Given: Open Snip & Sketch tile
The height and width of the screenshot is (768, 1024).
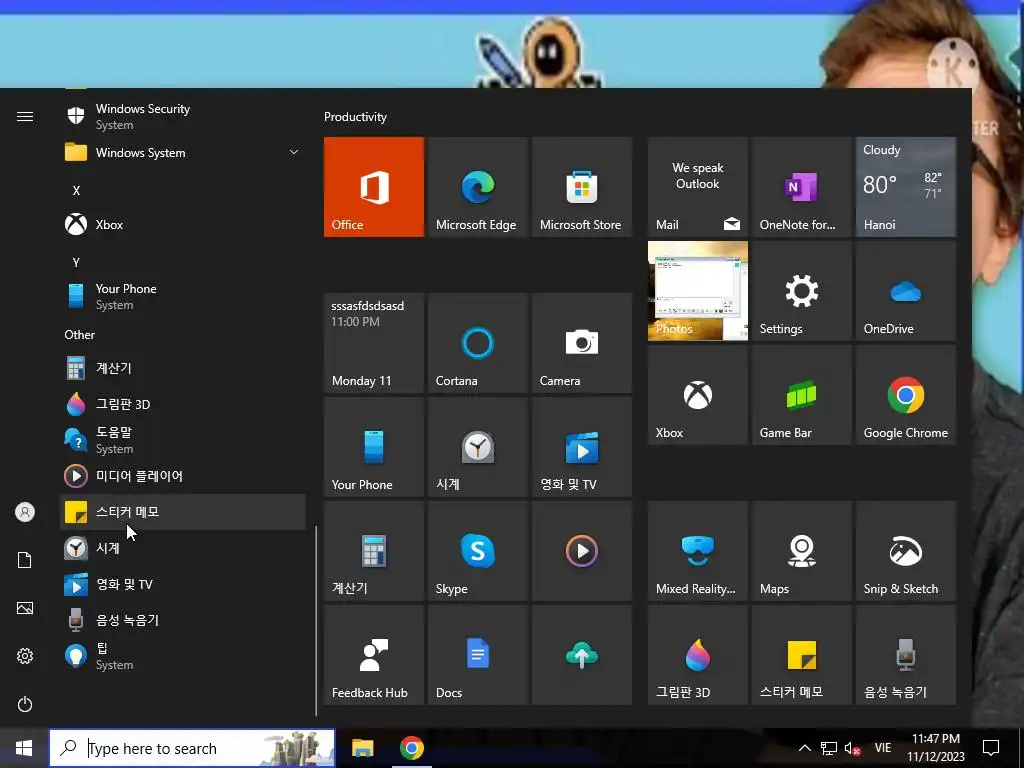Looking at the screenshot, I should pyautogui.click(x=906, y=551).
